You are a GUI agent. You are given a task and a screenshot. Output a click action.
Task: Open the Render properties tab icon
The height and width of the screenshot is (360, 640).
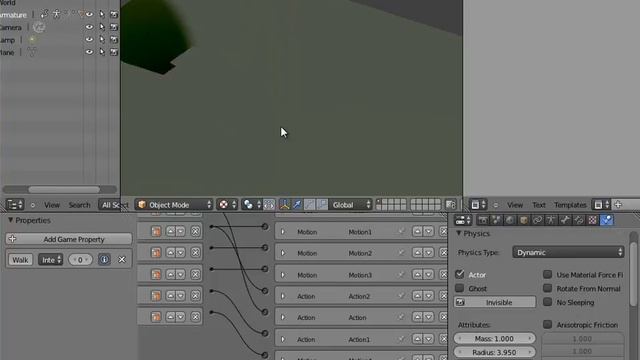click(x=482, y=220)
